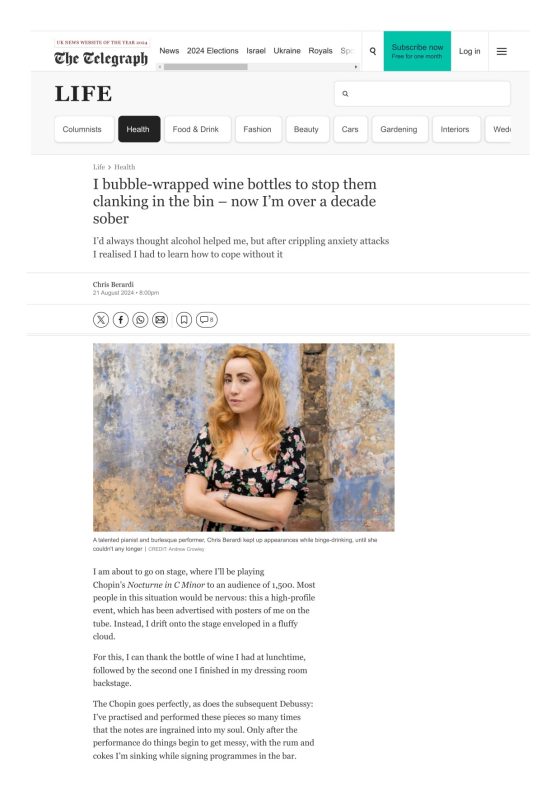This screenshot has height=792, width=560.
Task: Open 2024 Elections in top navigation
Action: [213, 51]
